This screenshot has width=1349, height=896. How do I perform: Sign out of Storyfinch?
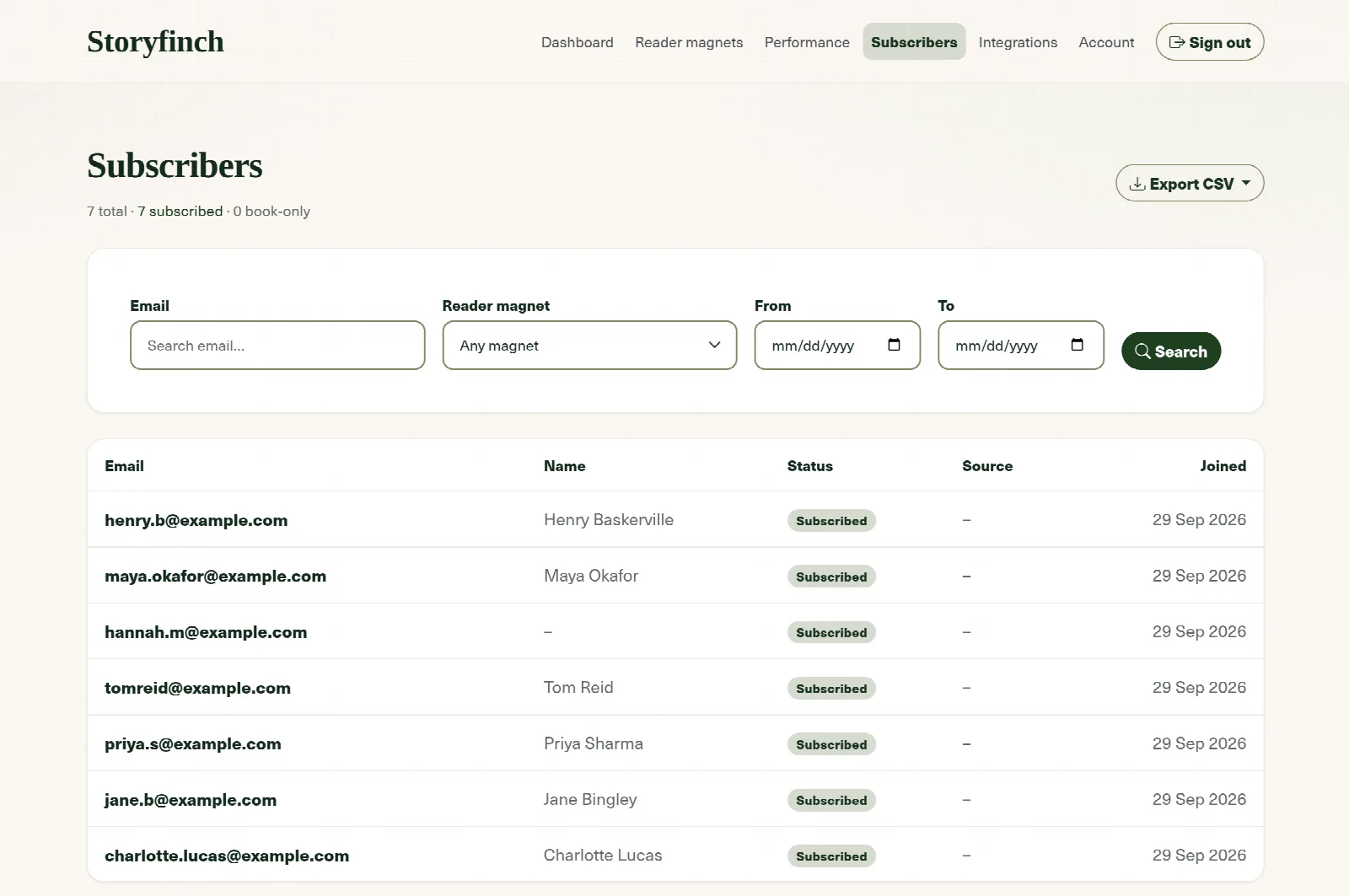point(1210,42)
